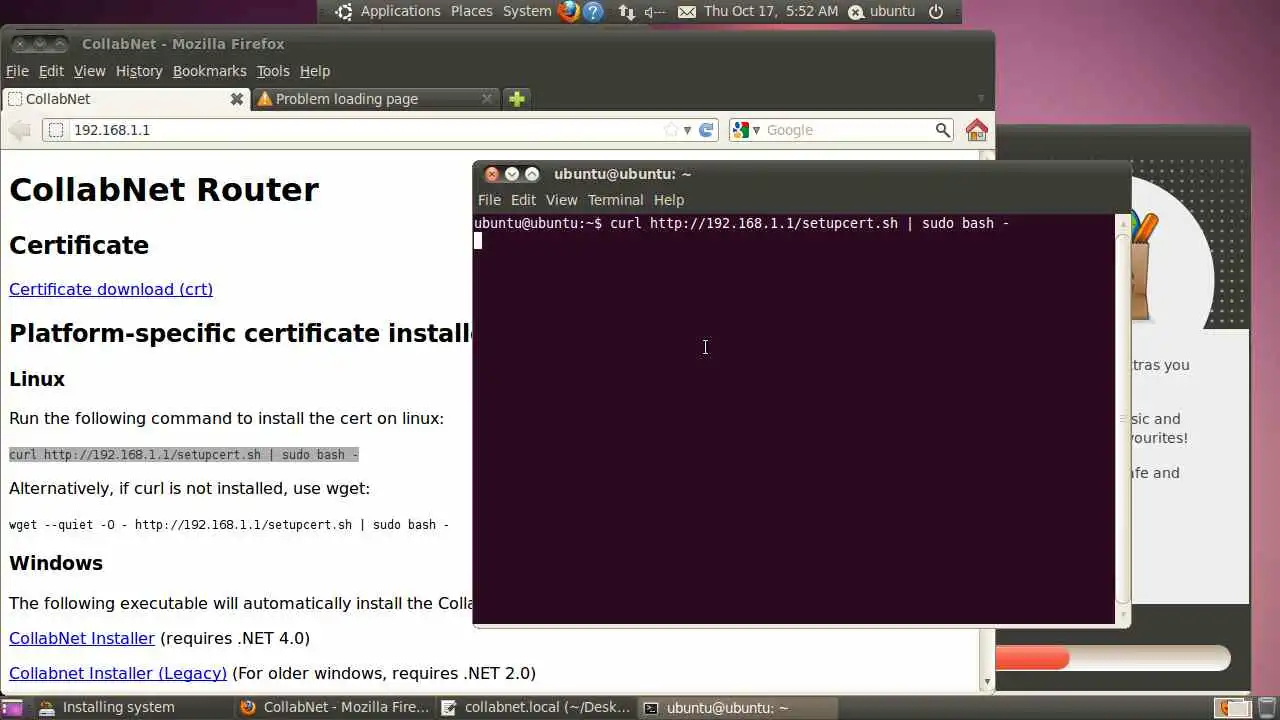
Task: Open the Places menu
Action: coord(471,11)
